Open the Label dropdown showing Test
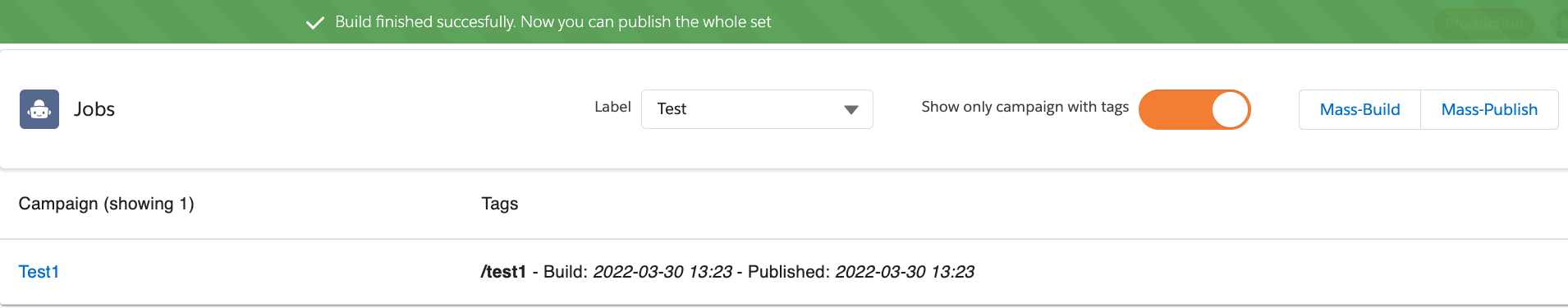 point(757,109)
